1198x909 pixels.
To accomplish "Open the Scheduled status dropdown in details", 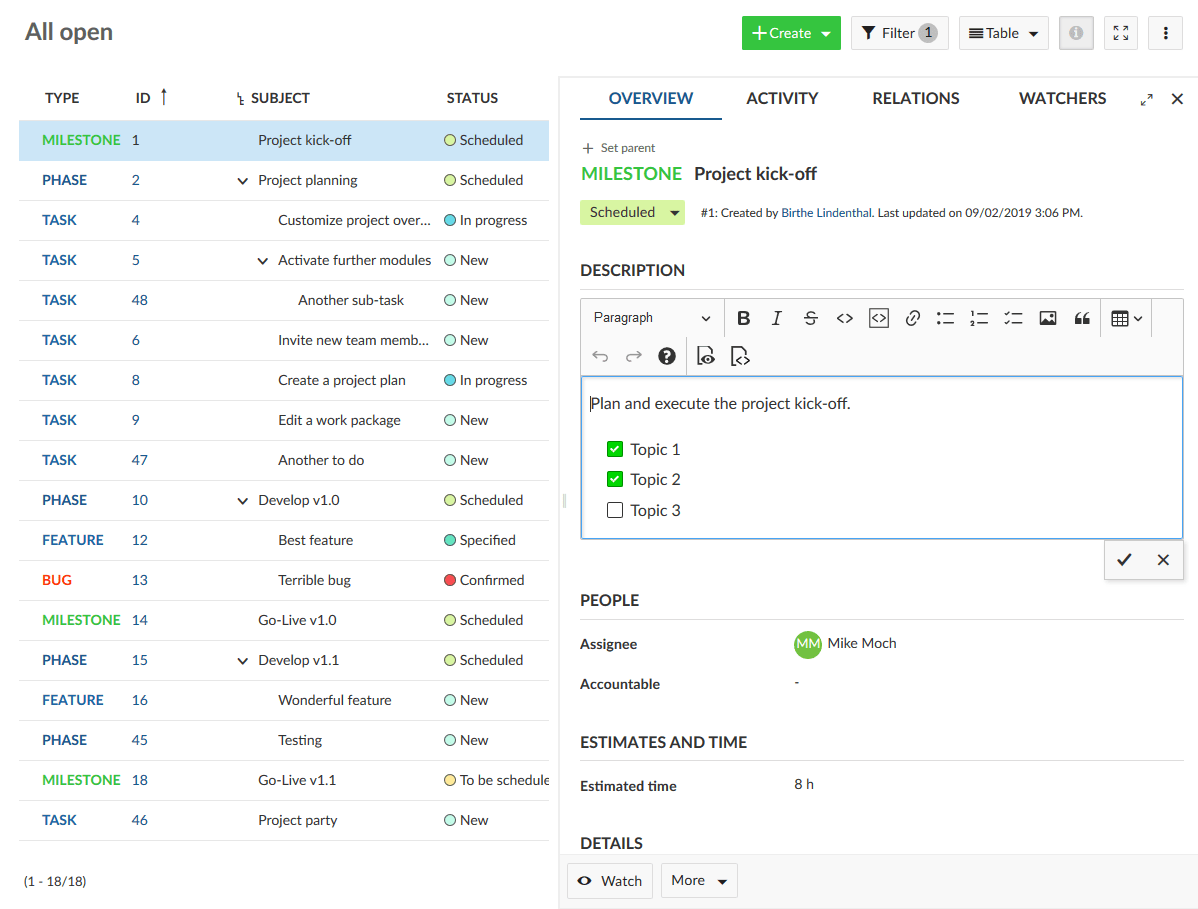I will pos(632,212).
